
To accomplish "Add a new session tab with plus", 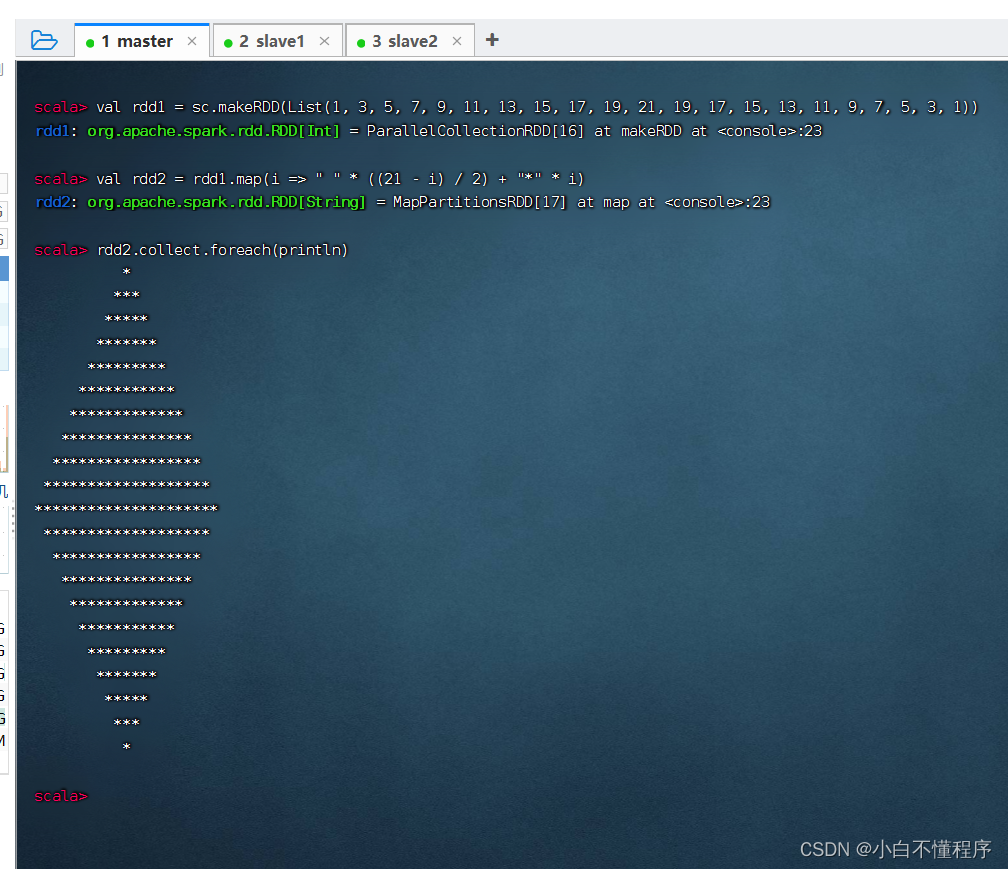I will pyautogui.click(x=492, y=40).
